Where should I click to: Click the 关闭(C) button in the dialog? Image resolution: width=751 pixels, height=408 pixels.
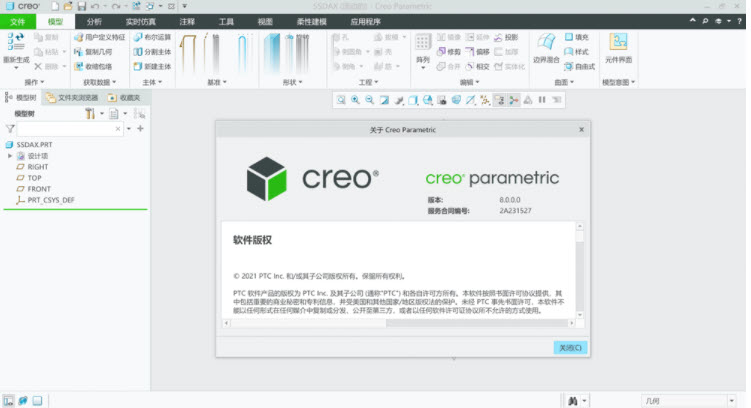pos(569,347)
